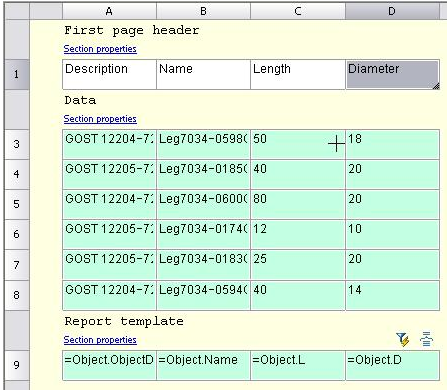Click the diameter cell containing 18

pyautogui.click(x=392, y=144)
